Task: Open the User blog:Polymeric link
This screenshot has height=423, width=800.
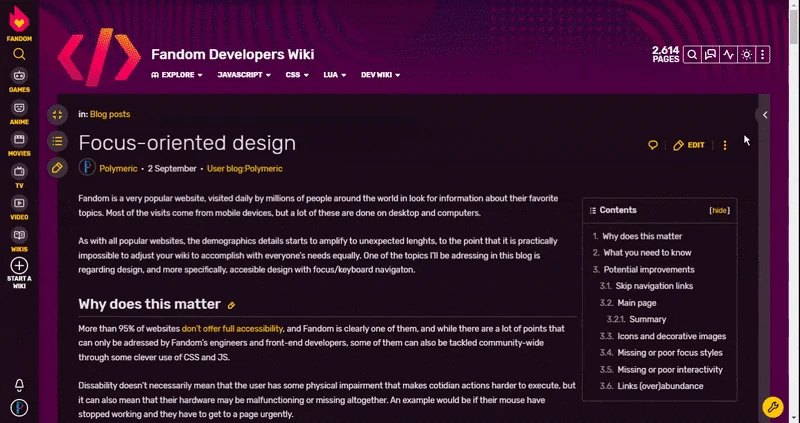Action: tap(244, 168)
